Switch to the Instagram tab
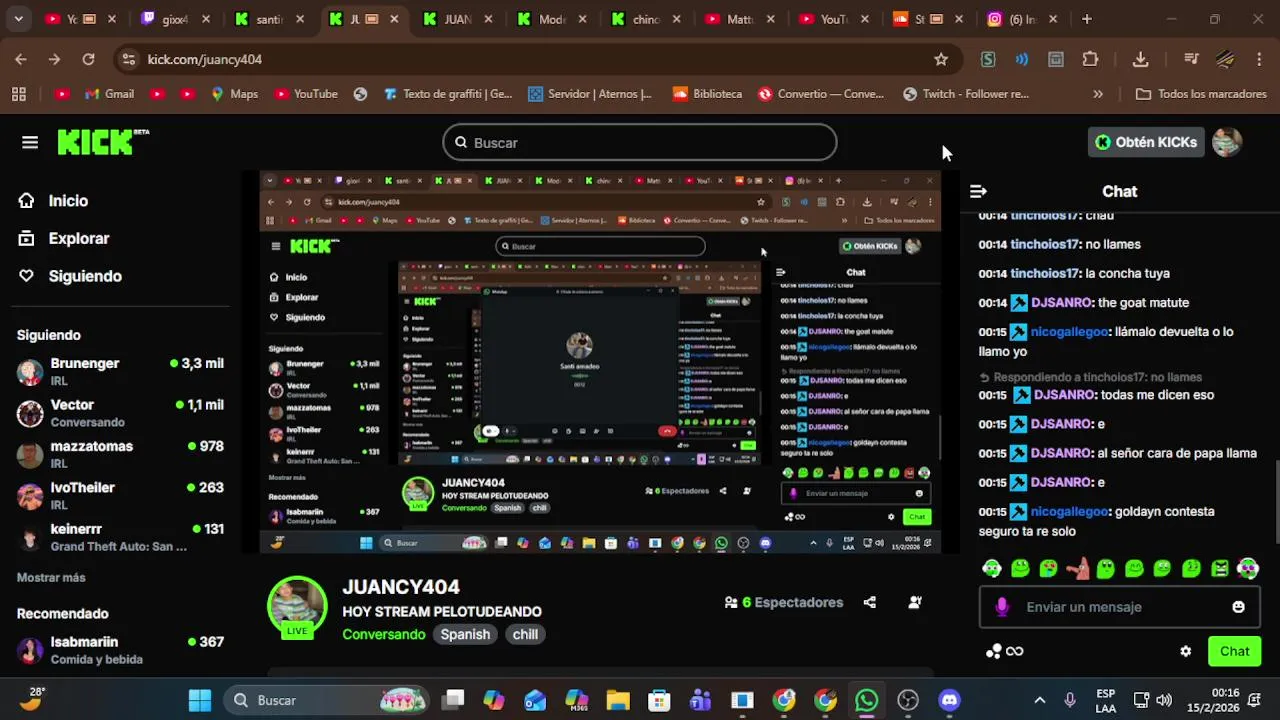 [1023, 19]
